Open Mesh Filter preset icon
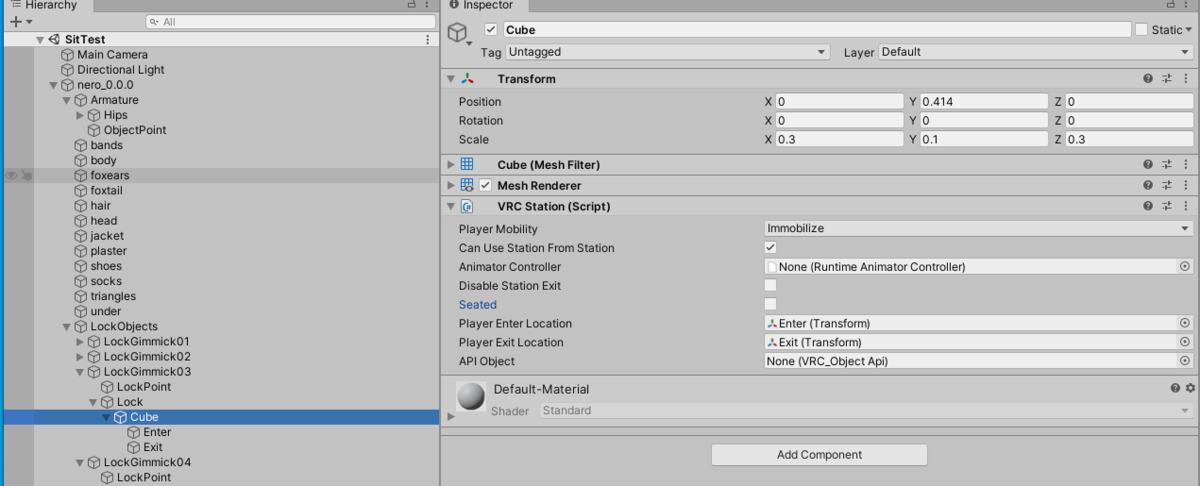The width and height of the screenshot is (1200, 486). [x=1167, y=165]
